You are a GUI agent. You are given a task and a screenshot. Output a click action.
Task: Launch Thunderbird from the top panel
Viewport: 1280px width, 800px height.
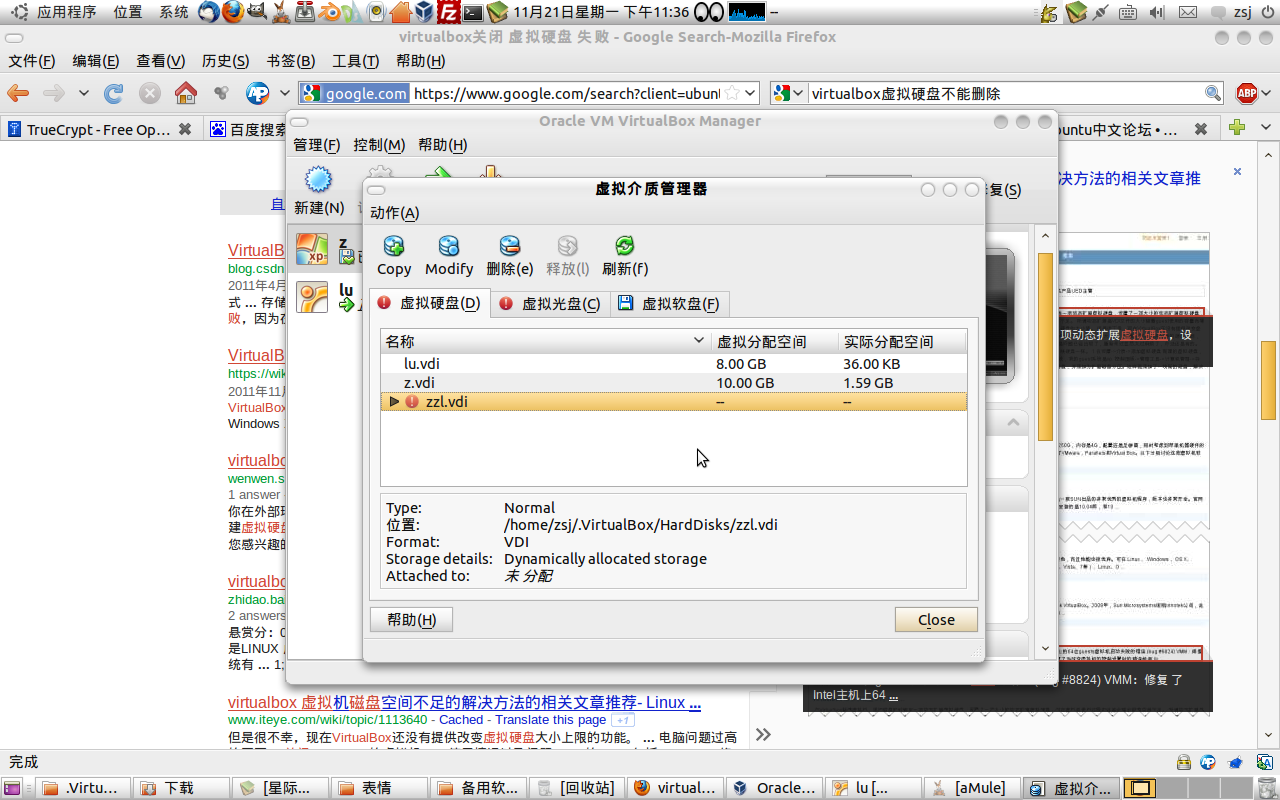click(x=208, y=12)
